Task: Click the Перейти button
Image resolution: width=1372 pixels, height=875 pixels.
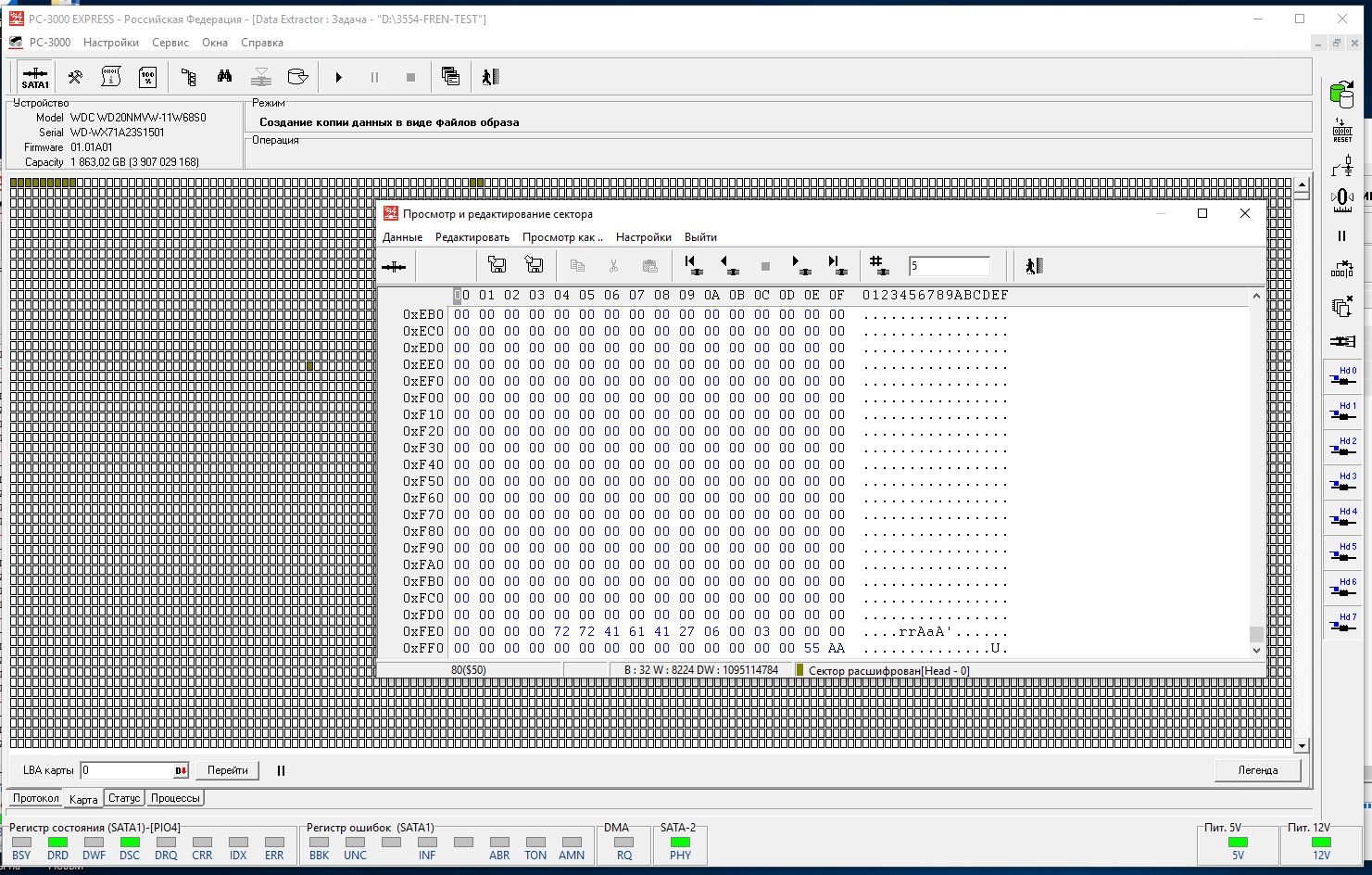Action: coord(228,770)
